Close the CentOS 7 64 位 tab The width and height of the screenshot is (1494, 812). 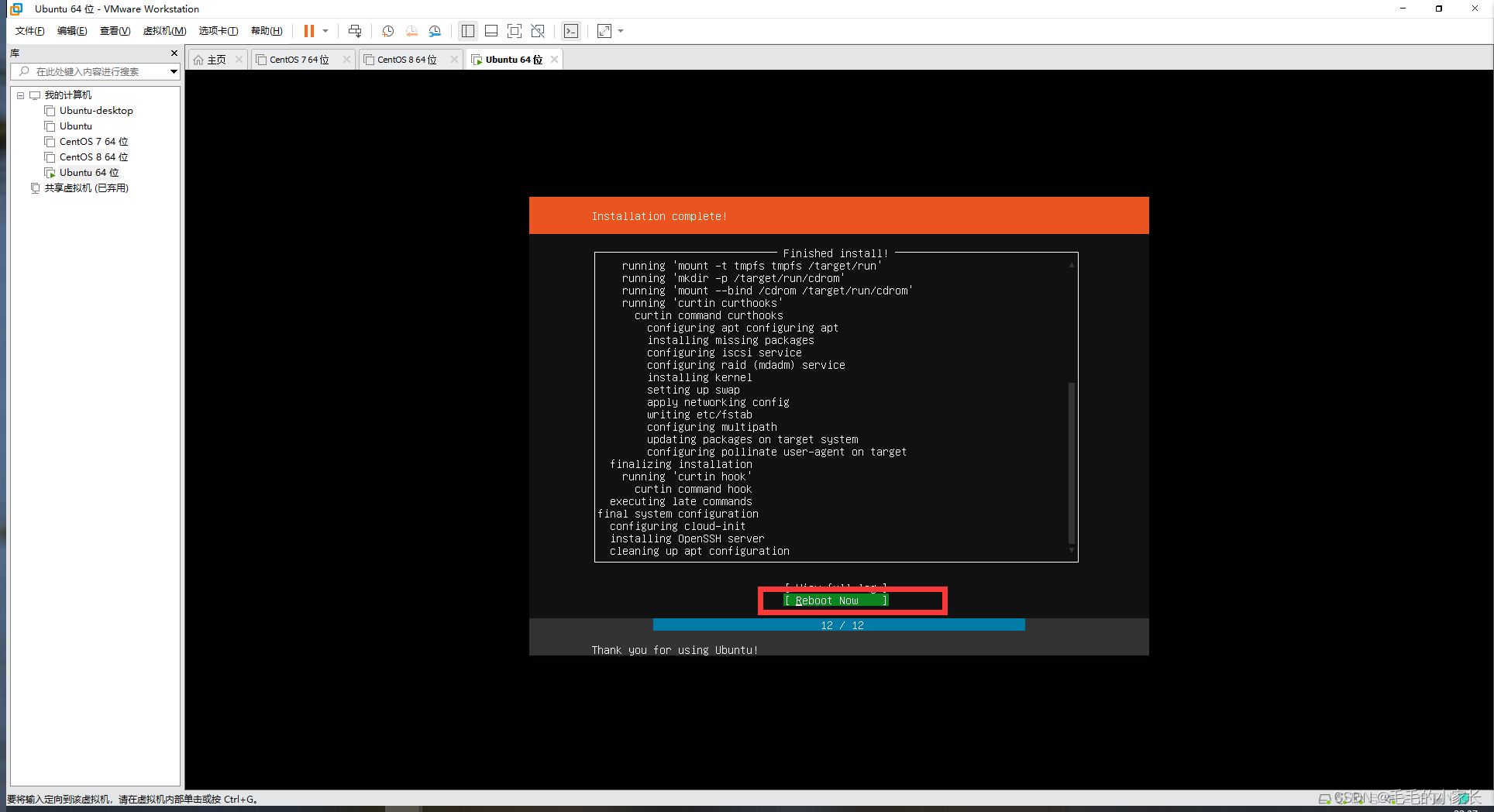pos(346,60)
